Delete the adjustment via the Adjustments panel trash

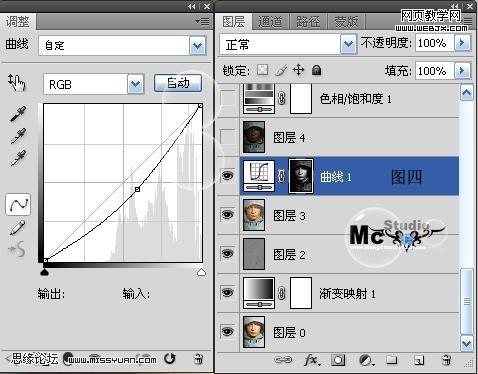pos(198,359)
